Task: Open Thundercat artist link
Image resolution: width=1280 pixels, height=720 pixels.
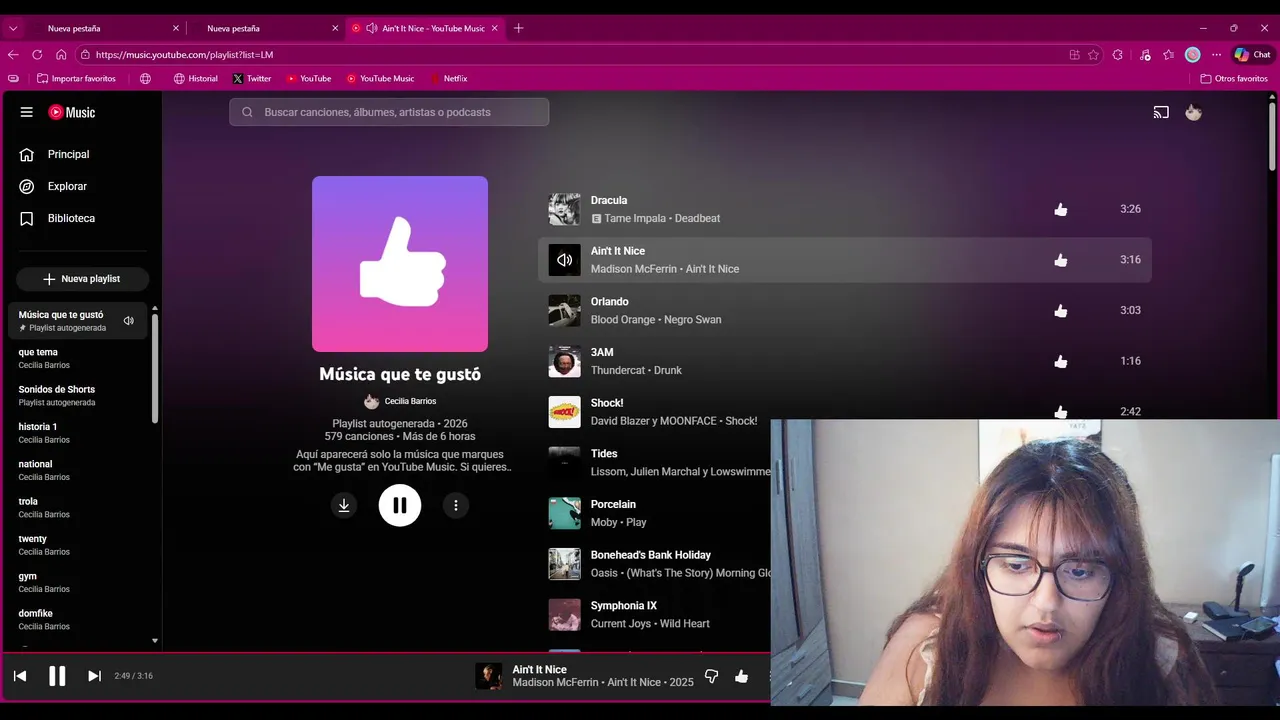Action: click(618, 370)
